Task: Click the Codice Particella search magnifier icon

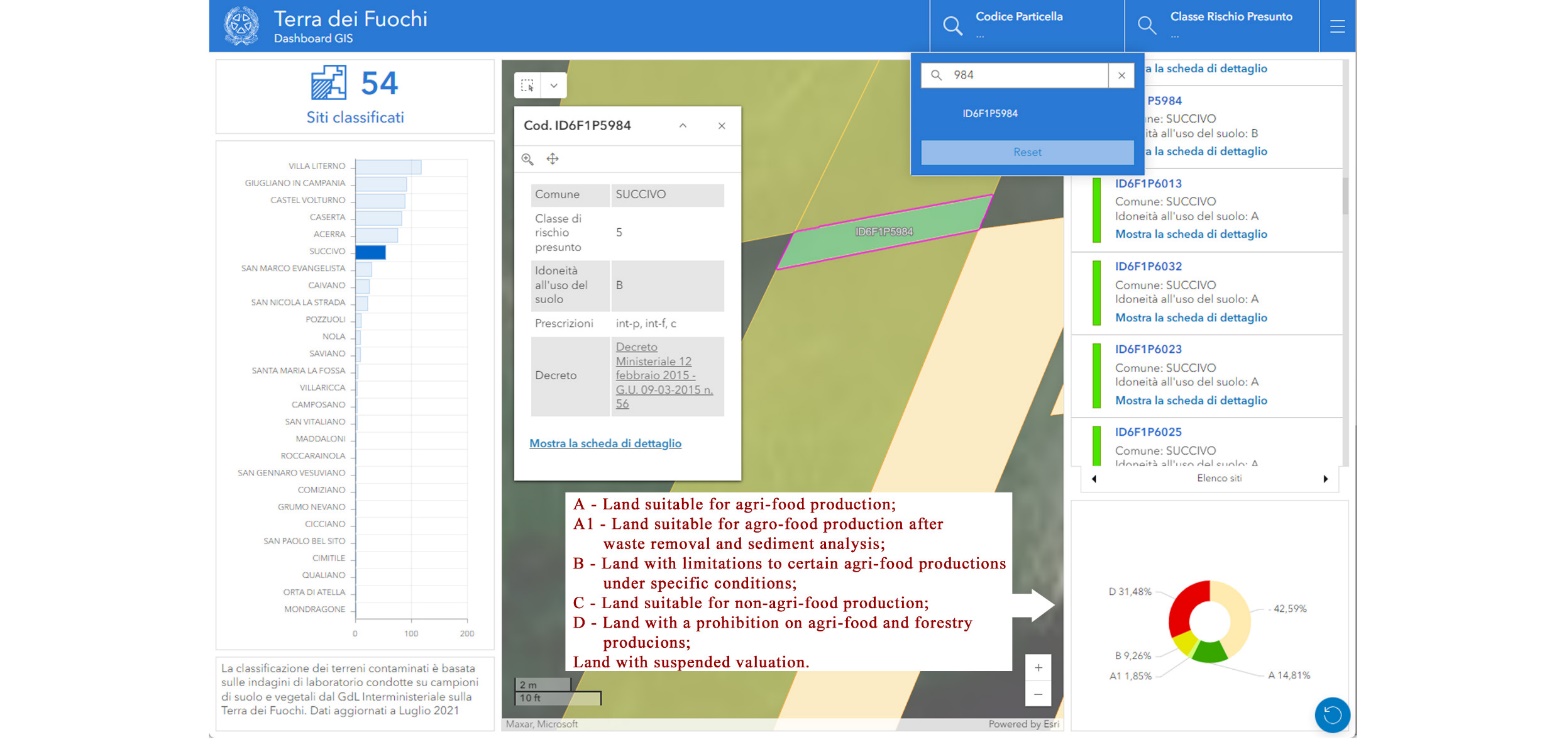Action: click(x=952, y=27)
